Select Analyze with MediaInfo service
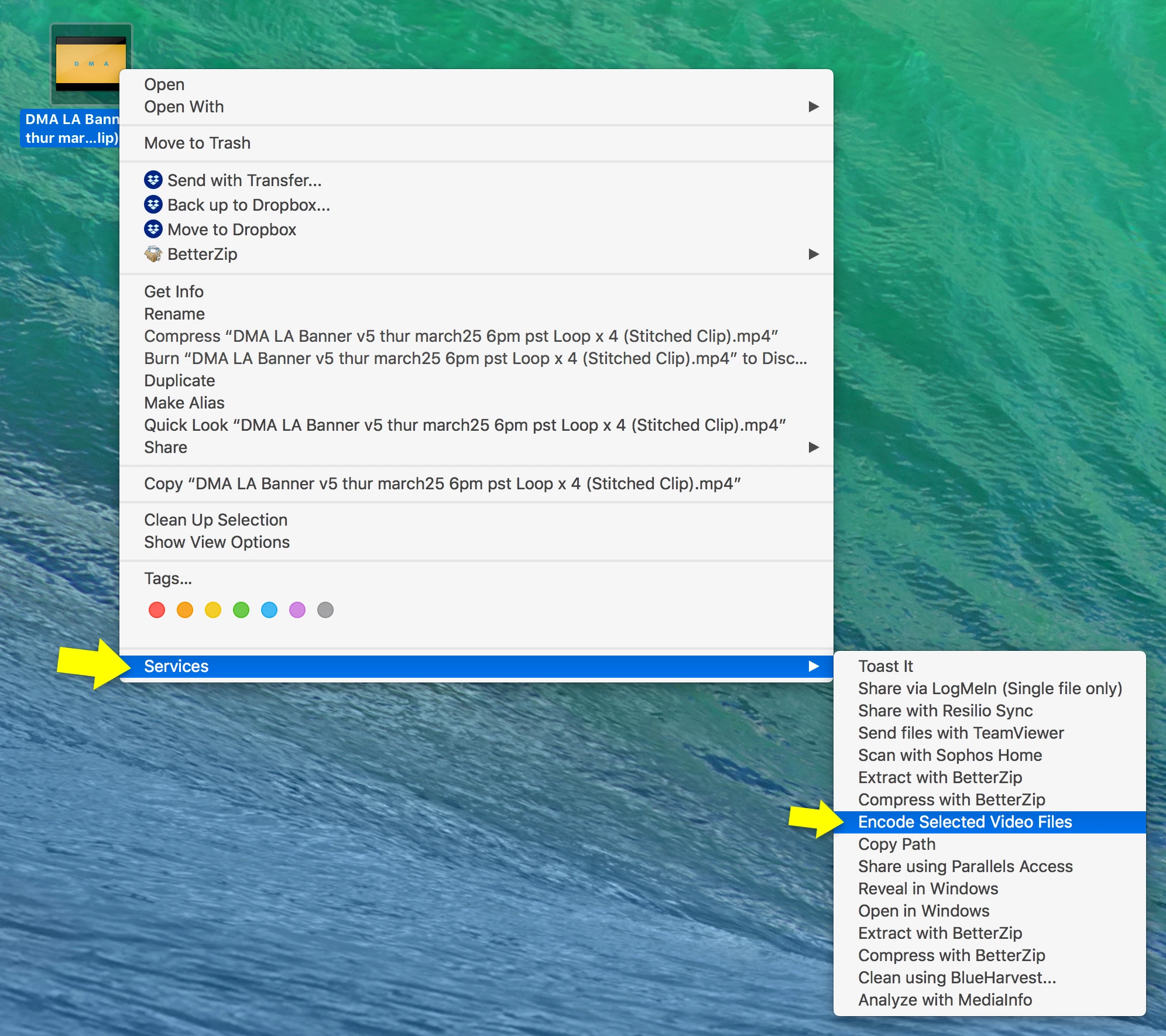This screenshot has height=1036, width=1166. pyautogui.click(x=945, y=1000)
